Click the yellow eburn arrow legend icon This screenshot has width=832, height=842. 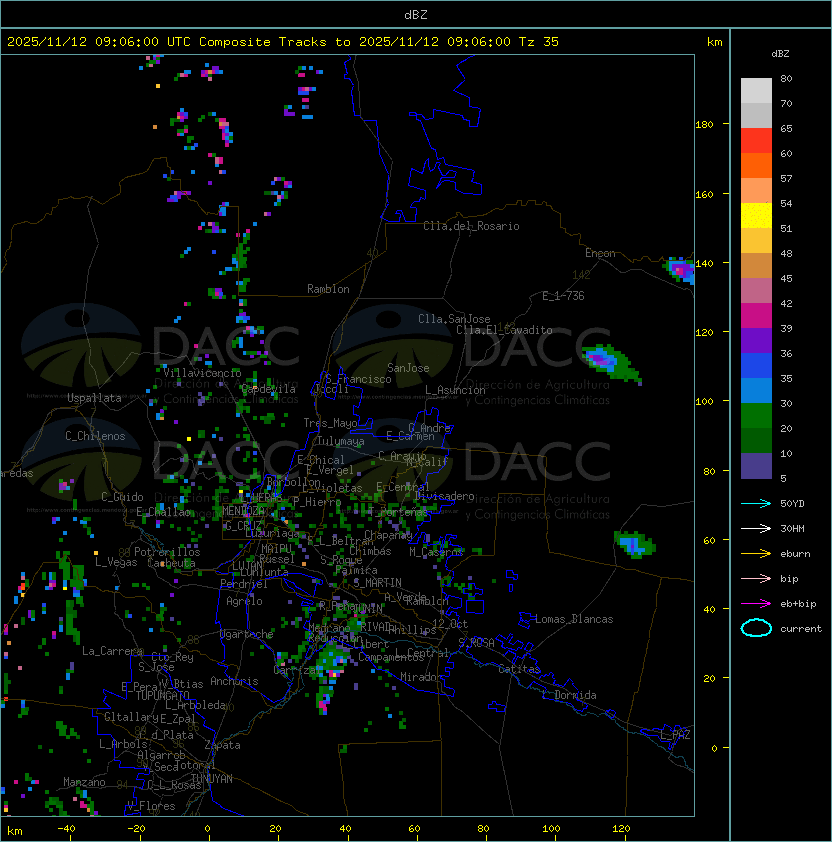pyautogui.click(x=756, y=554)
